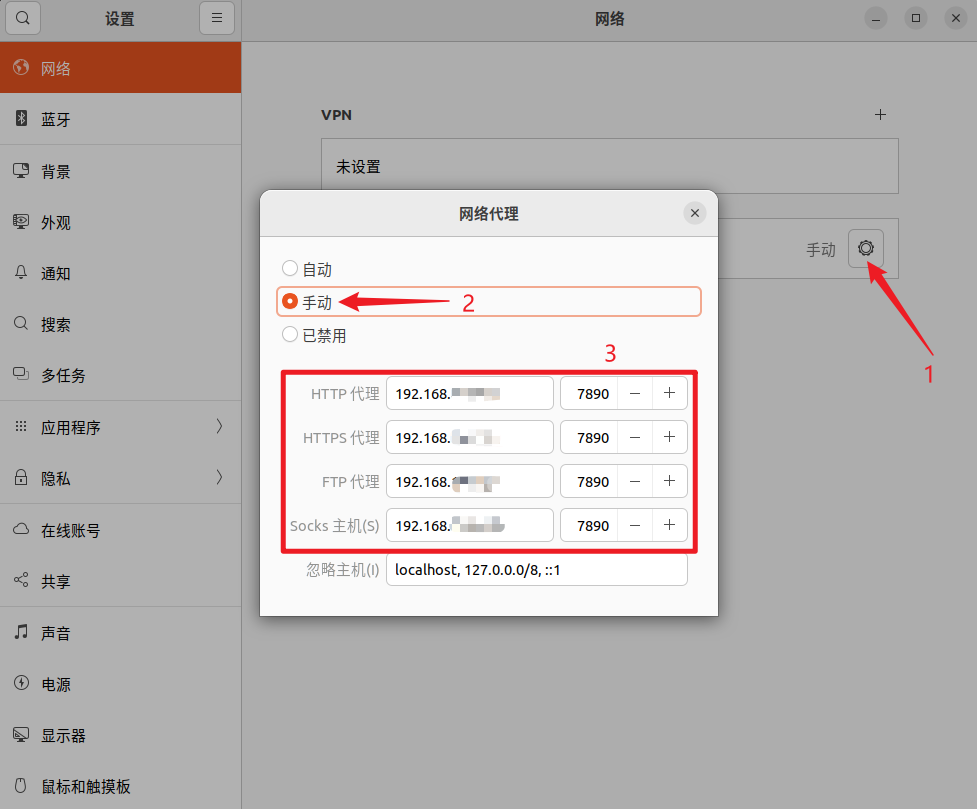Open the 背景 settings page

pyautogui.click(x=56, y=171)
